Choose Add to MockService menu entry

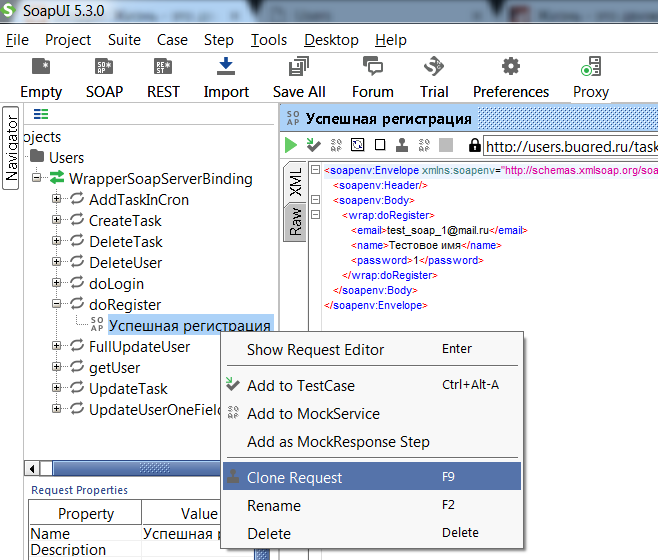(x=372, y=413)
